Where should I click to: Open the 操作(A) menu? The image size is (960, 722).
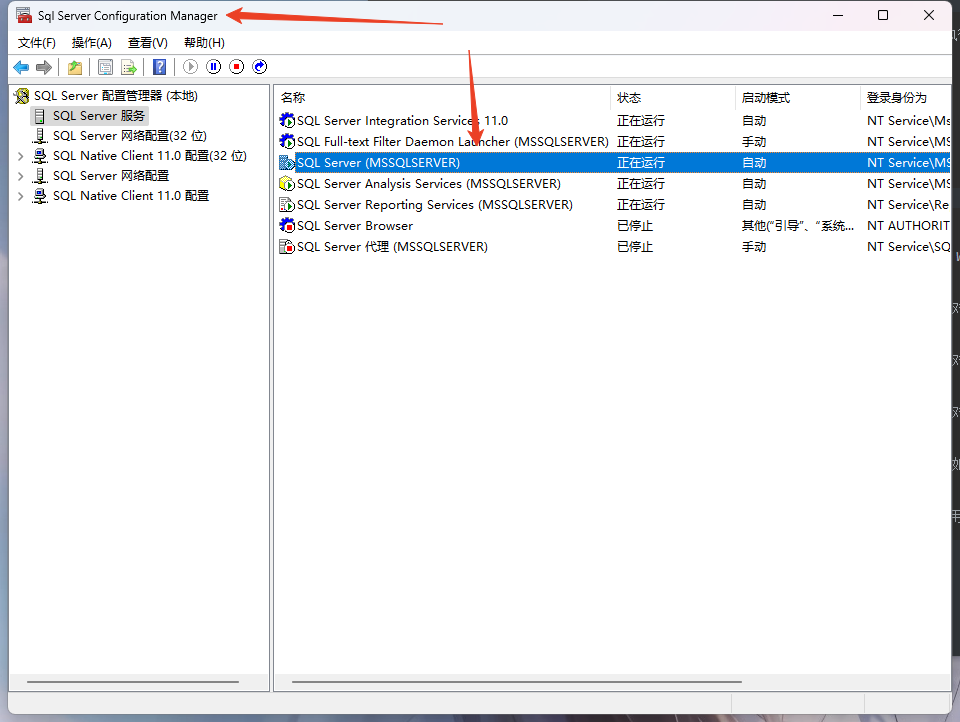[91, 42]
